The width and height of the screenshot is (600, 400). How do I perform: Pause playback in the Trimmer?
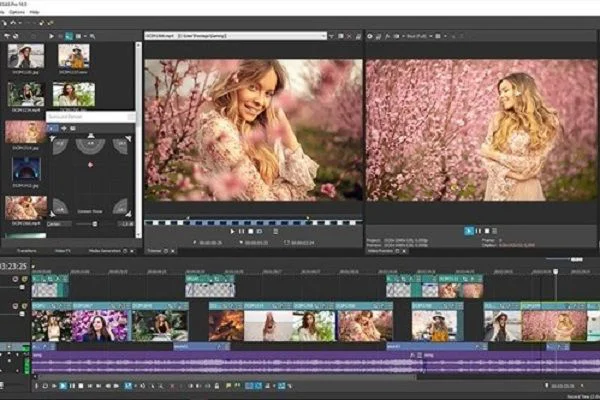tap(241, 231)
